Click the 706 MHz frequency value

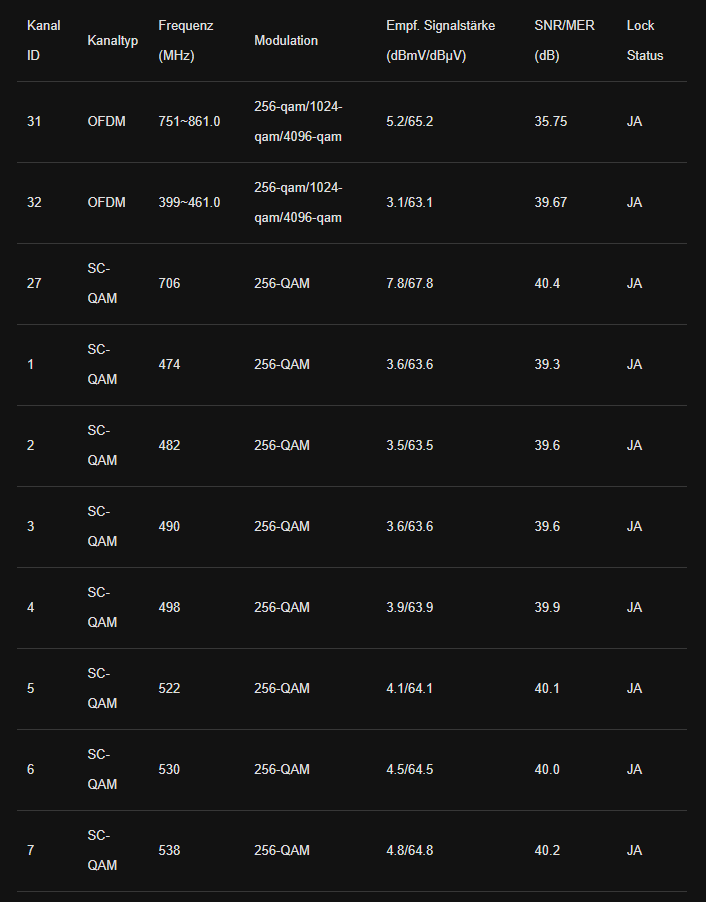[169, 284]
